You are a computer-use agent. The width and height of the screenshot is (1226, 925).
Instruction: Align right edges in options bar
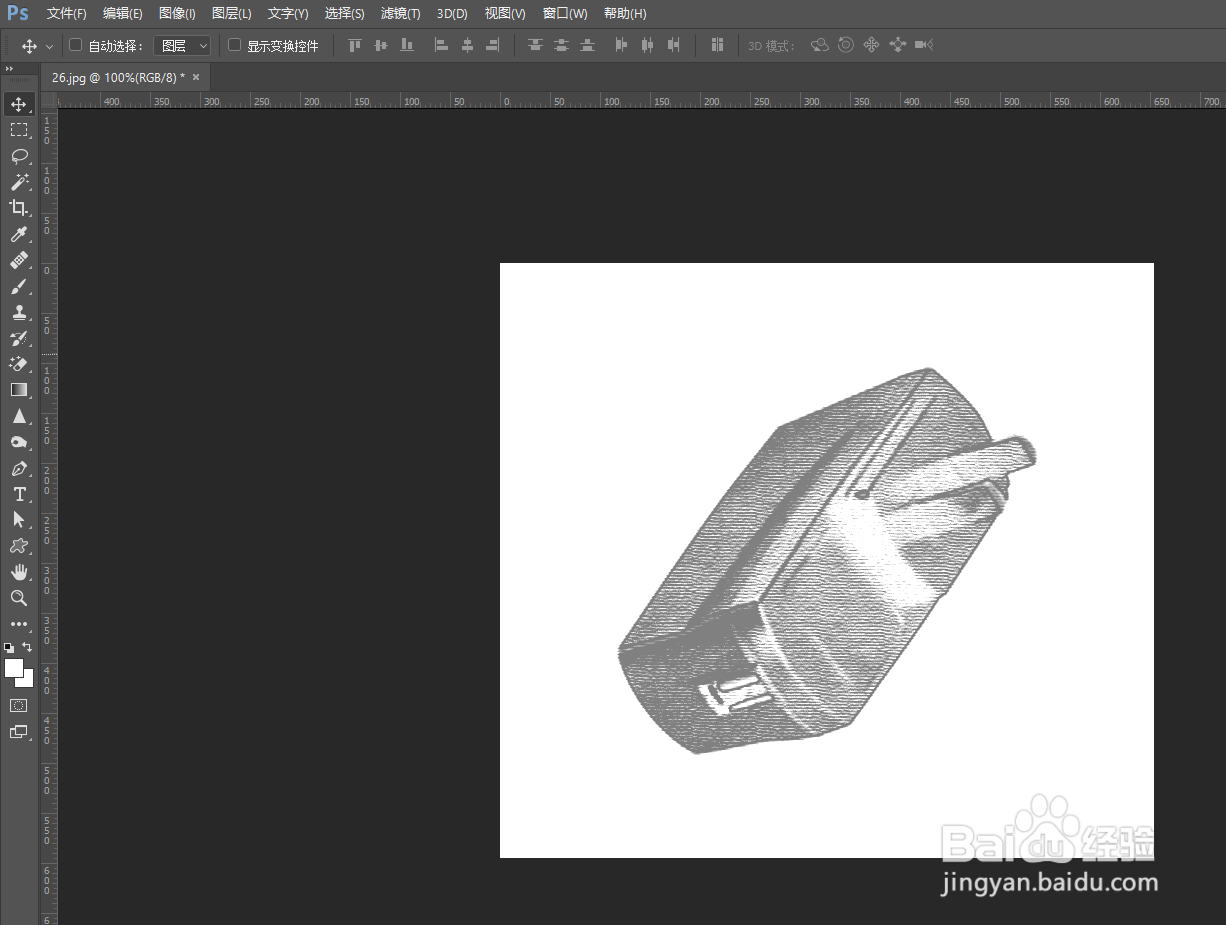tap(492, 45)
